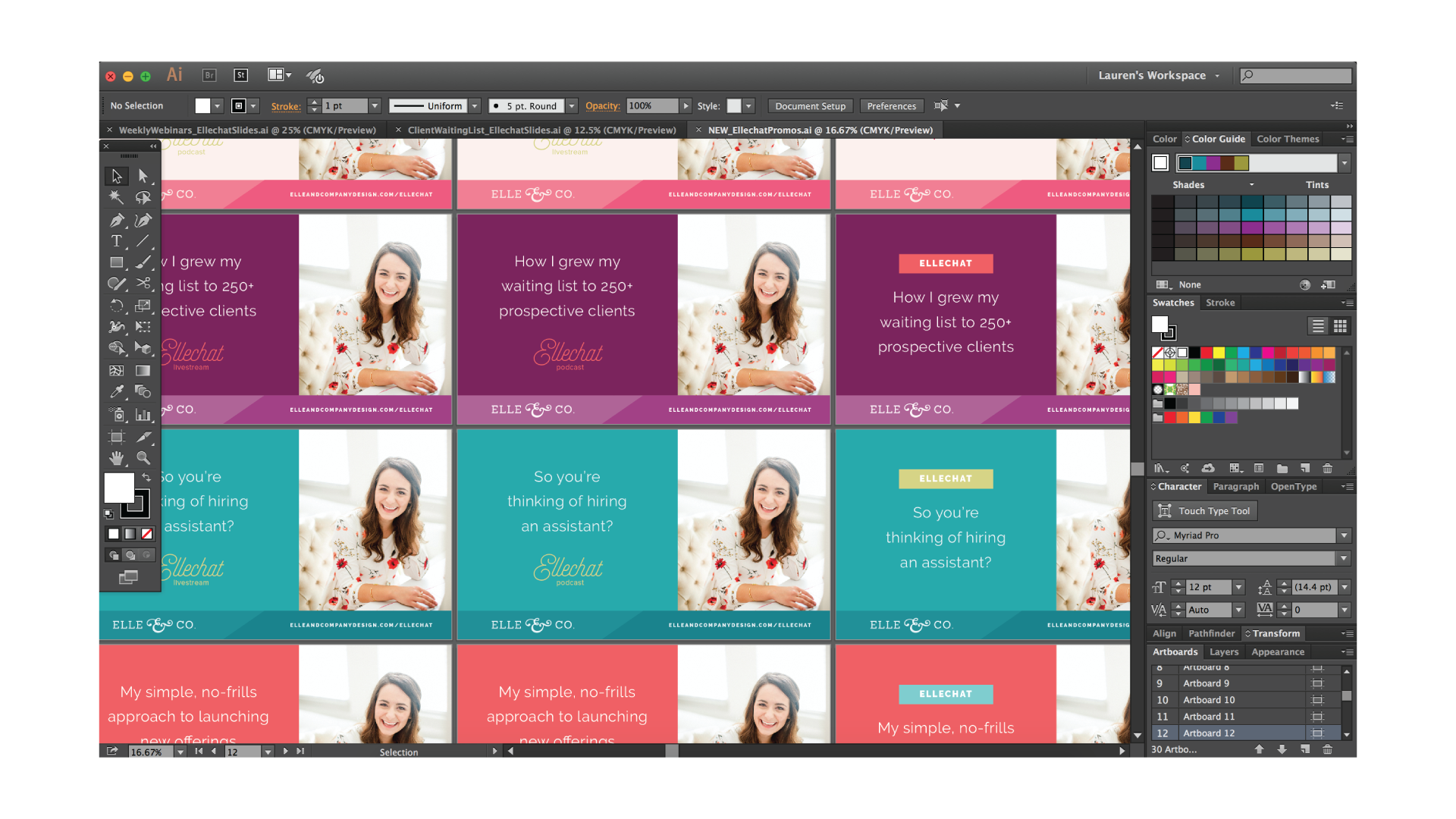Select the Type tool

coord(116,241)
